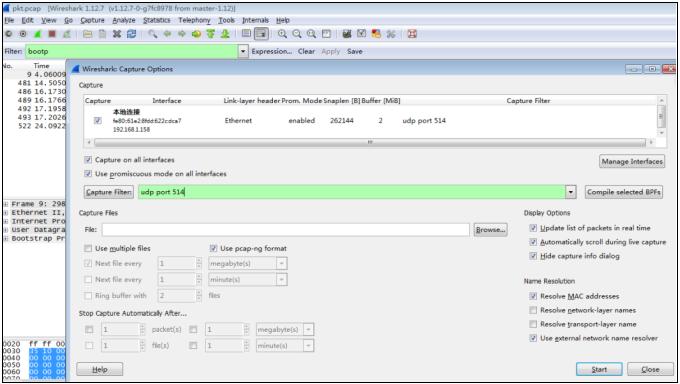Click the Manage Interfaces button
This screenshot has width=680, height=384.
coord(632,161)
